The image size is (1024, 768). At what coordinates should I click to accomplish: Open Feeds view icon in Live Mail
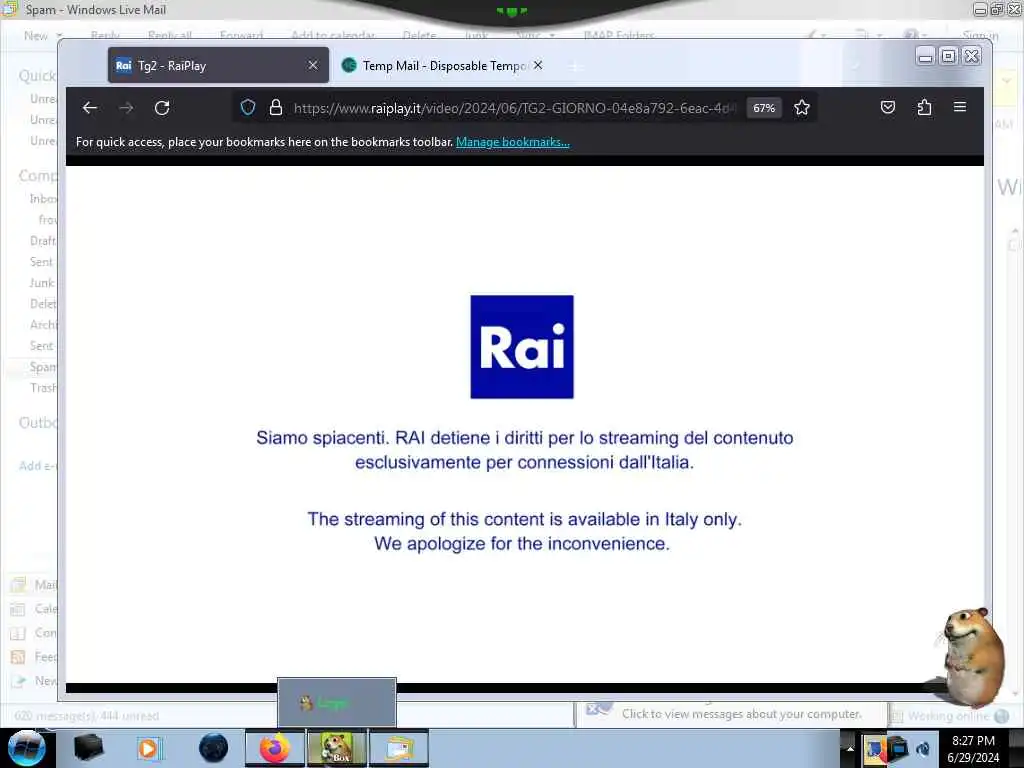coord(18,657)
